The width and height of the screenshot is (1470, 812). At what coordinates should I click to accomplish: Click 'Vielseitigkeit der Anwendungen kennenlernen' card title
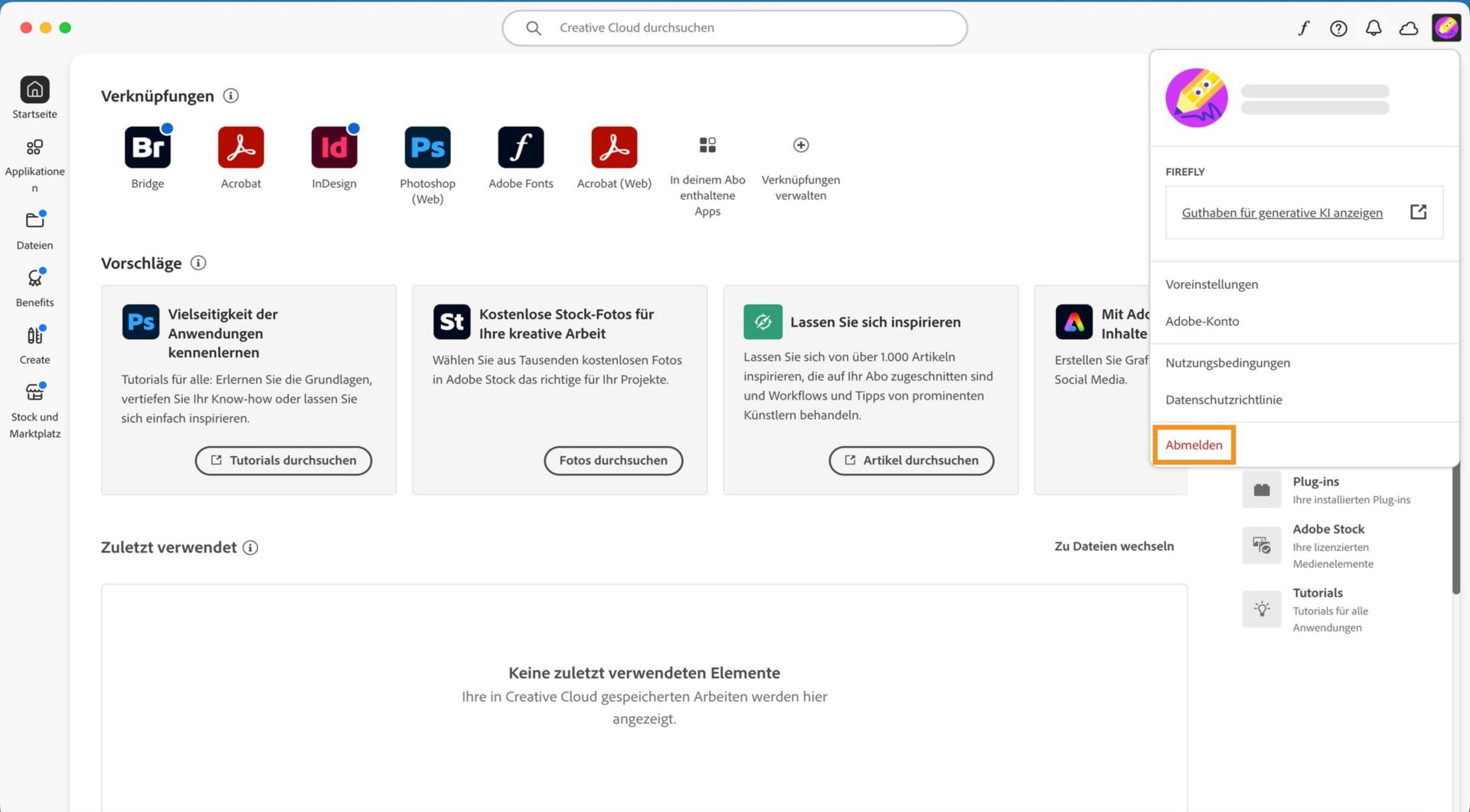pyautogui.click(x=223, y=334)
